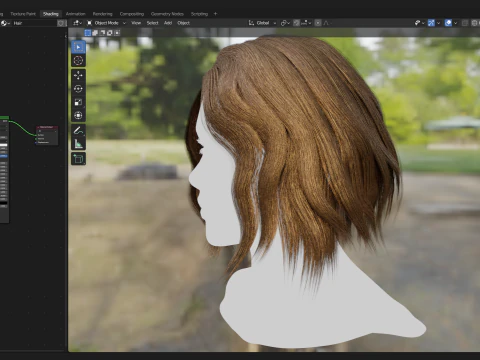Select the Measure tool
The image size is (480, 360).
coord(78,144)
